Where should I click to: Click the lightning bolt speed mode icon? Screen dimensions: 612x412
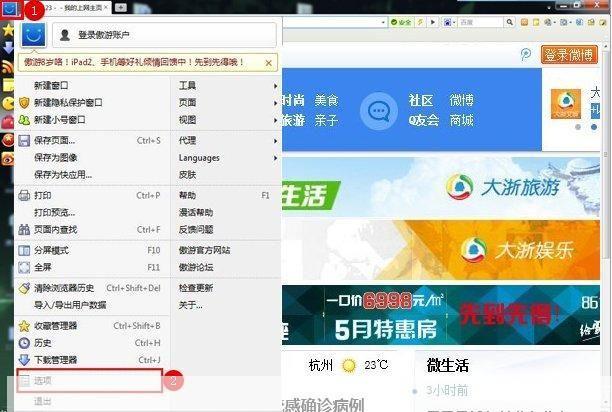(420, 22)
